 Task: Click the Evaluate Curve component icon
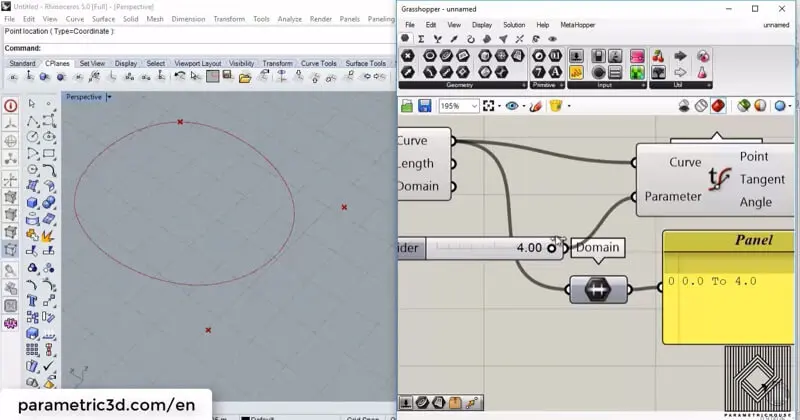(717, 178)
